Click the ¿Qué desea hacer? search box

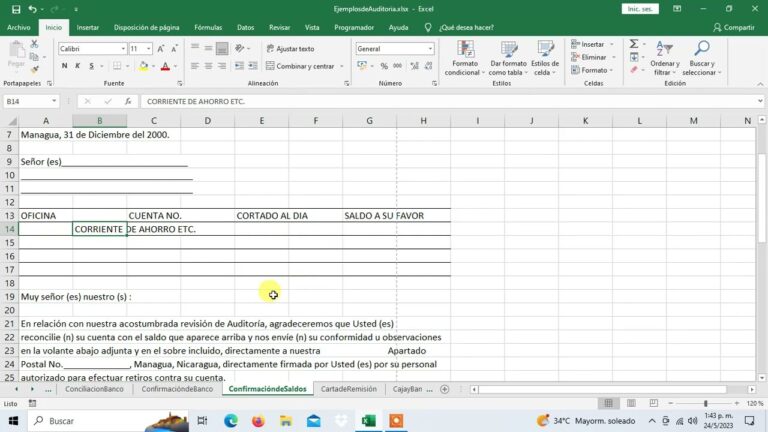[x=467, y=27]
